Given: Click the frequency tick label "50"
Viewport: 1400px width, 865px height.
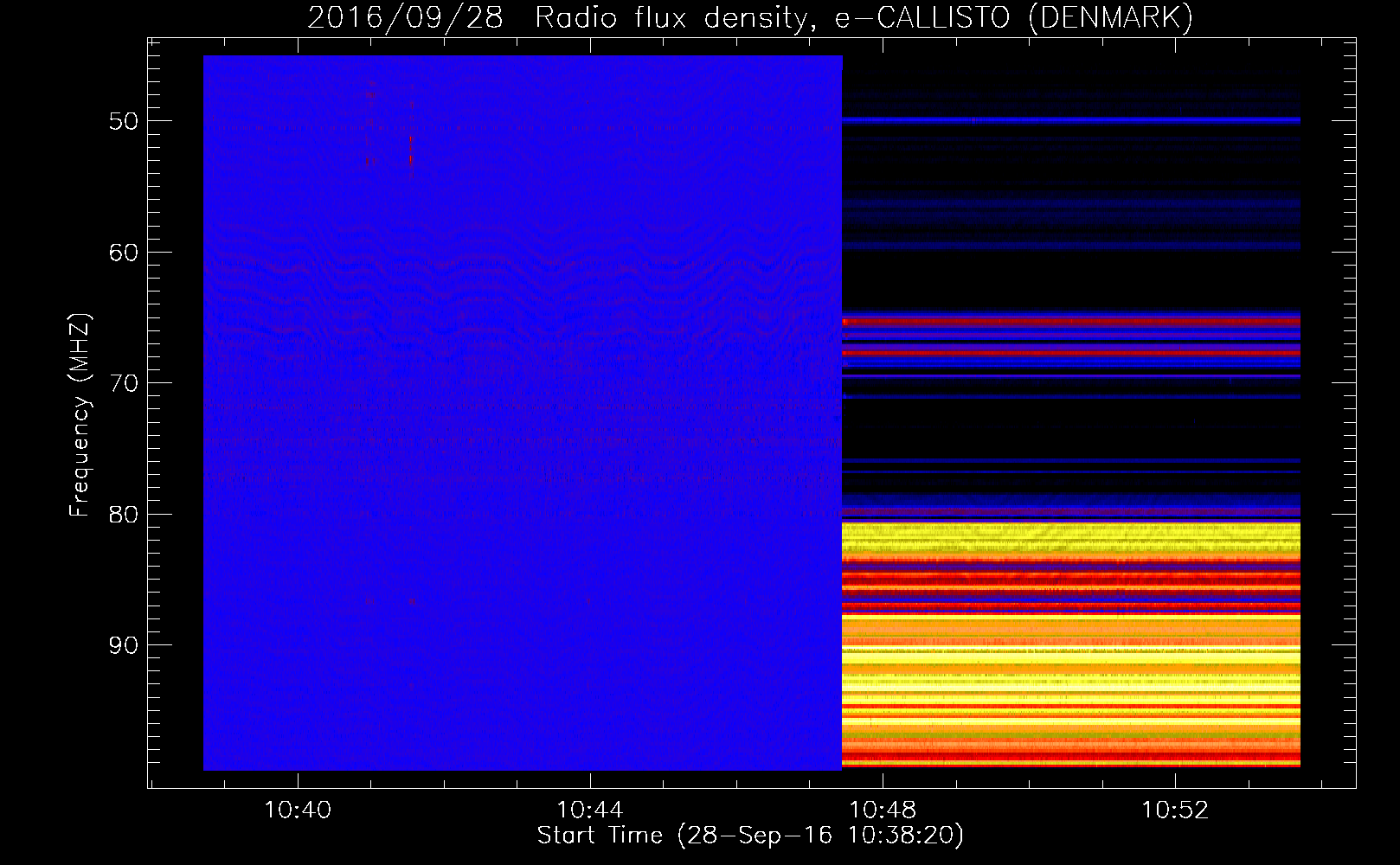Looking at the screenshot, I should (x=124, y=121).
